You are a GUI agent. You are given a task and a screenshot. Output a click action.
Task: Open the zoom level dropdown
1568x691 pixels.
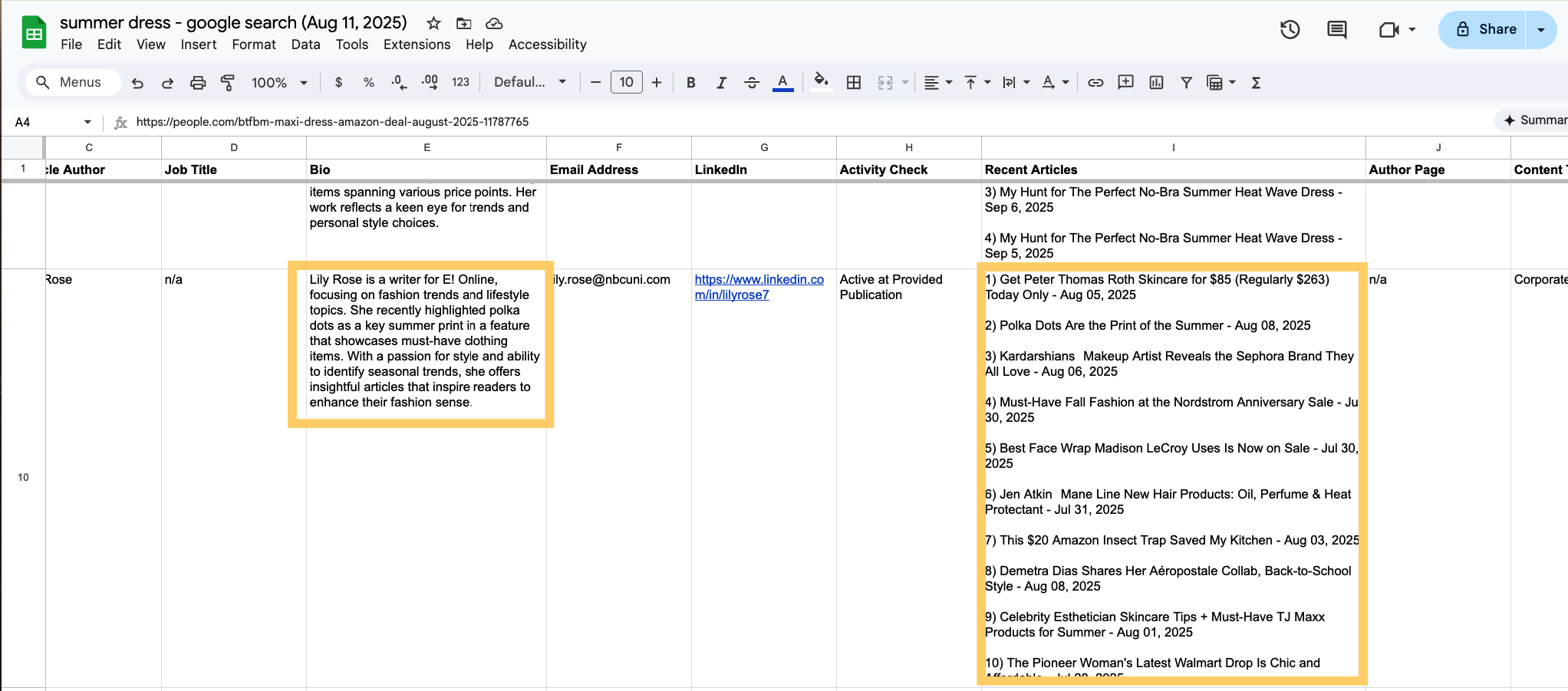point(279,82)
